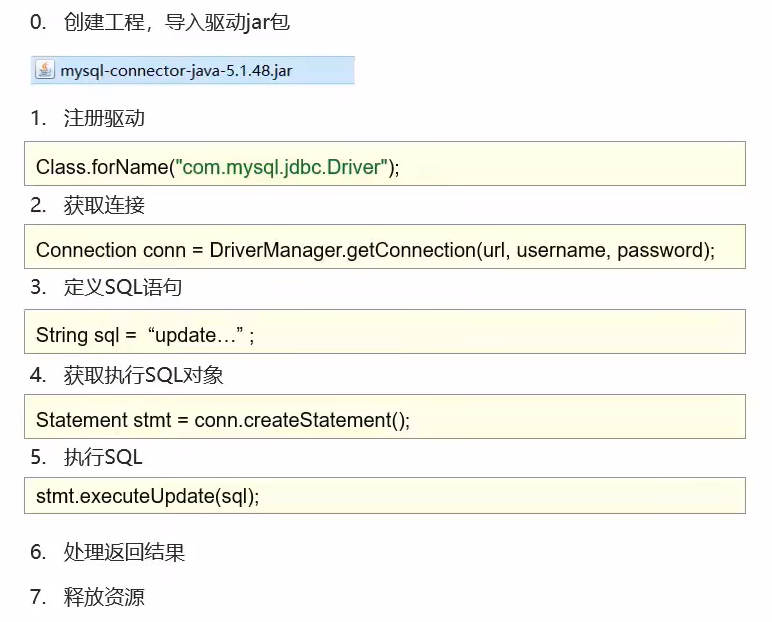Click the heading 1 注册驱动
This screenshot has height=622, width=772.
tap(87, 118)
